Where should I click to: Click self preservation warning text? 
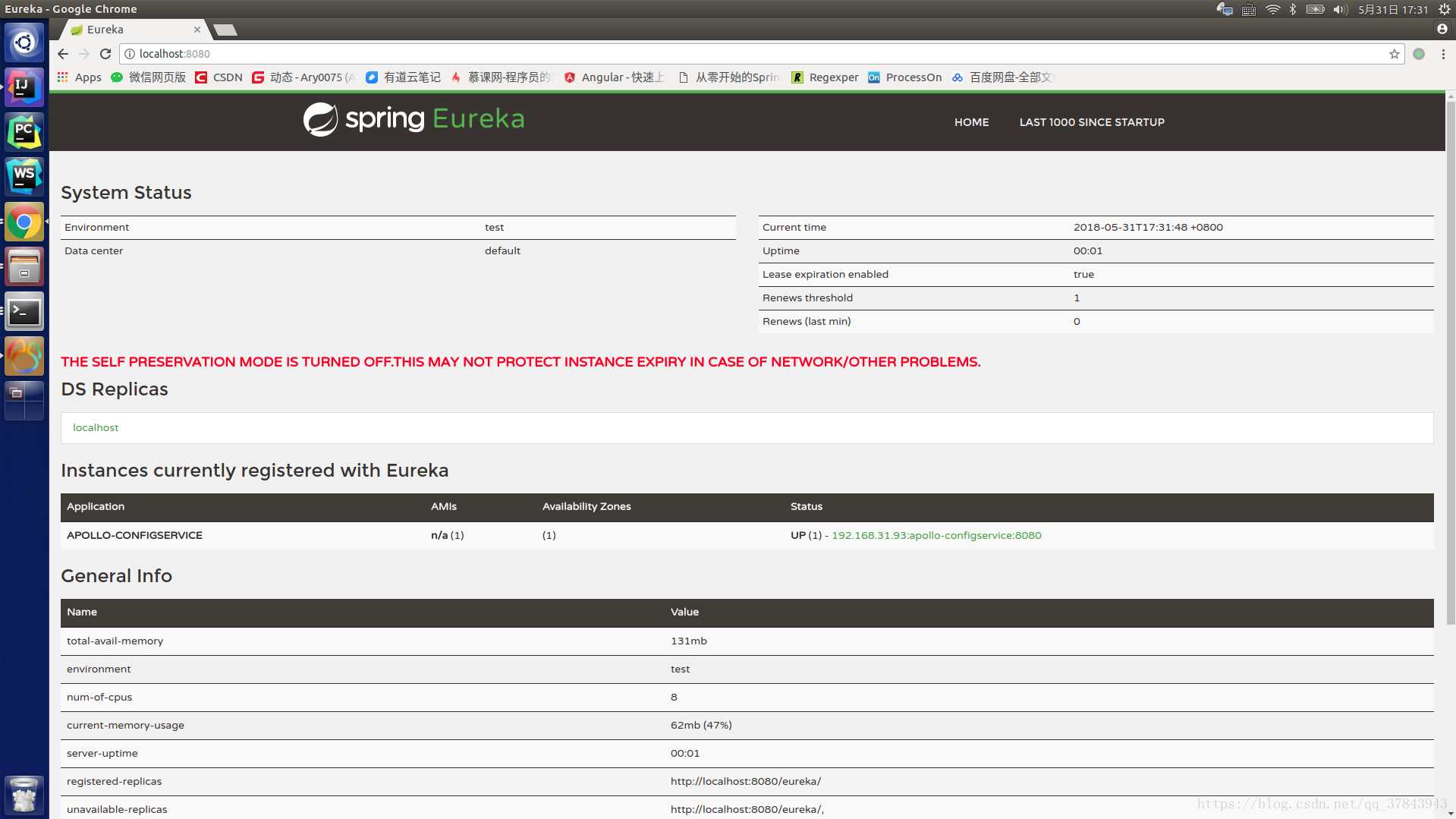click(520, 362)
